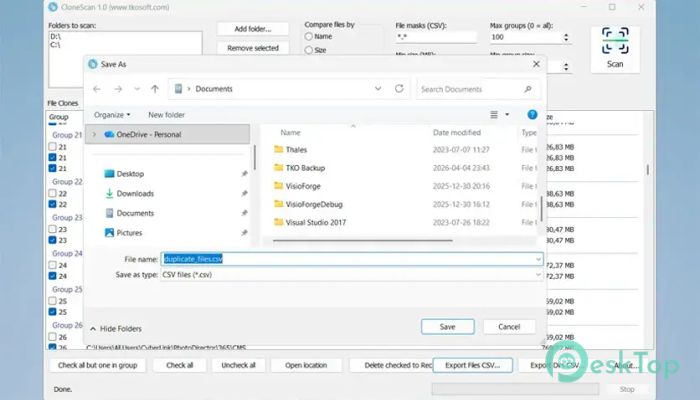Check the first file in Group 26
Viewport: 700px width, 400px height.
[52, 337]
